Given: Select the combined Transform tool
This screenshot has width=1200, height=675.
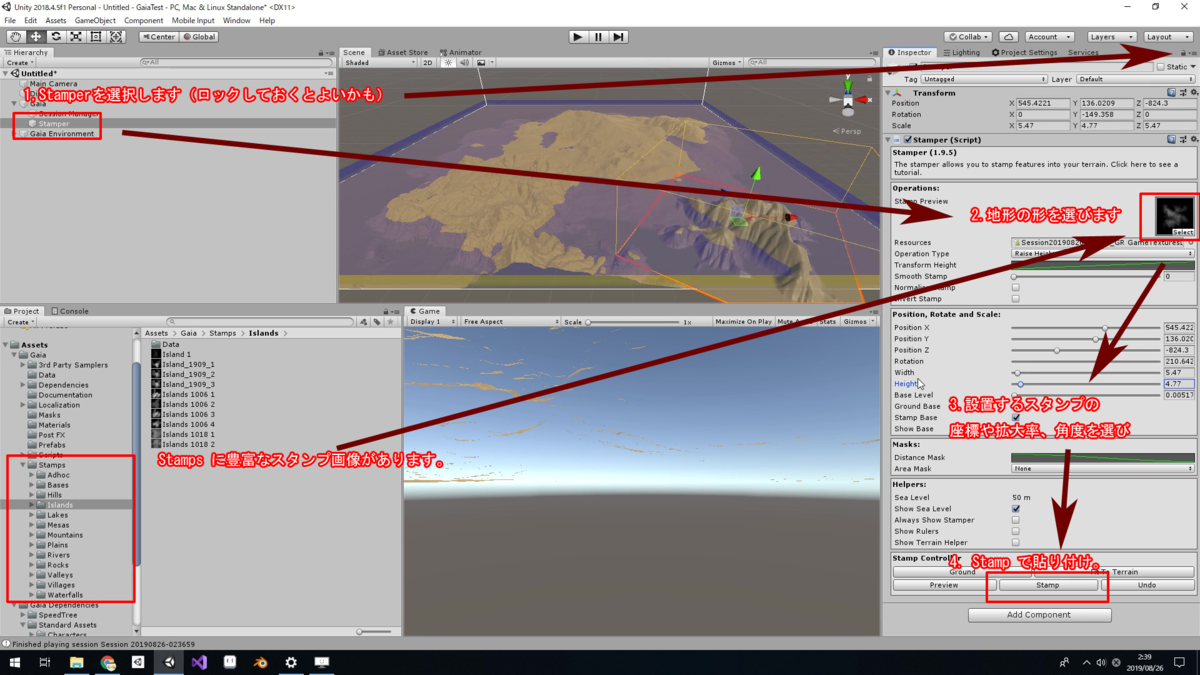Looking at the screenshot, I should [x=117, y=37].
